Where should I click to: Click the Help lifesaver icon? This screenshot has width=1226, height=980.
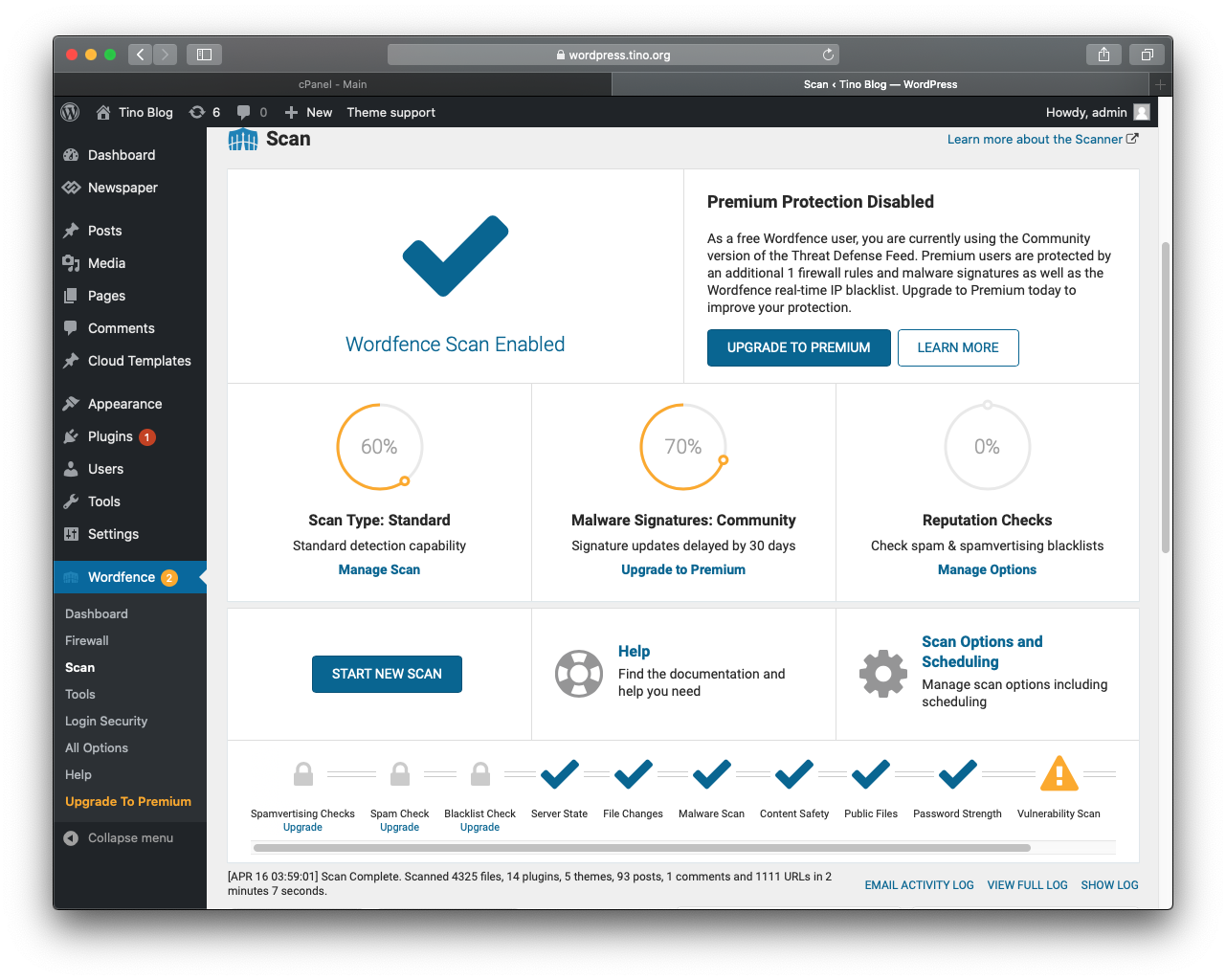579,674
